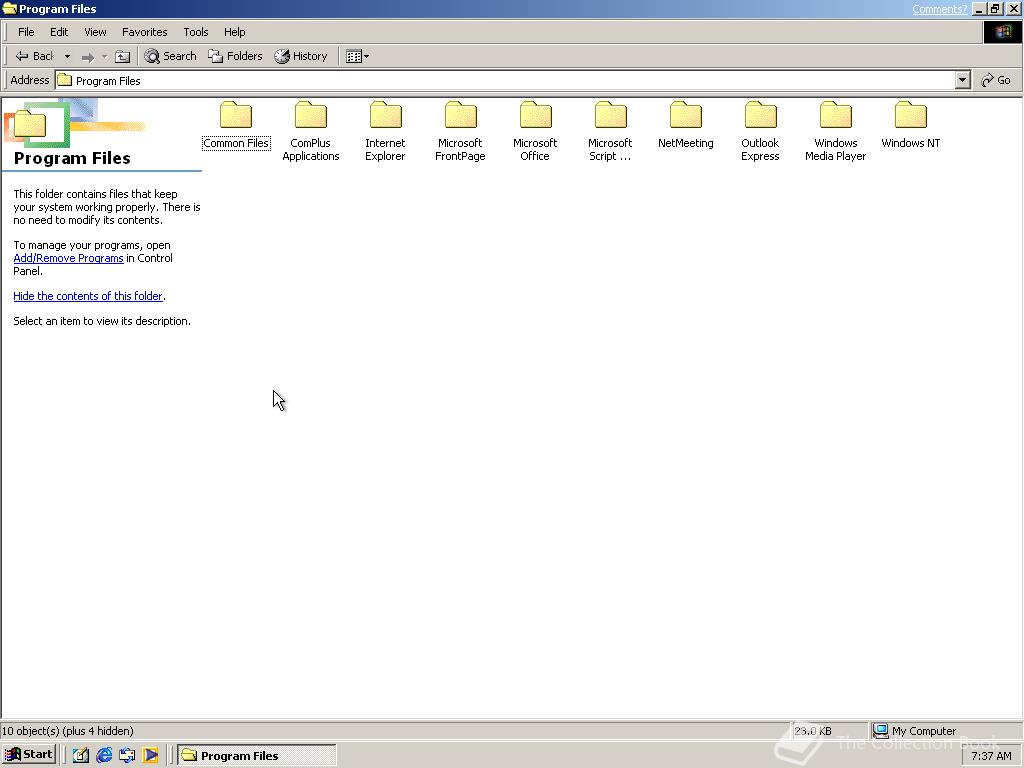Open the Edit menu
The width and height of the screenshot is (1024, 768).
click(x=59, y=32)
